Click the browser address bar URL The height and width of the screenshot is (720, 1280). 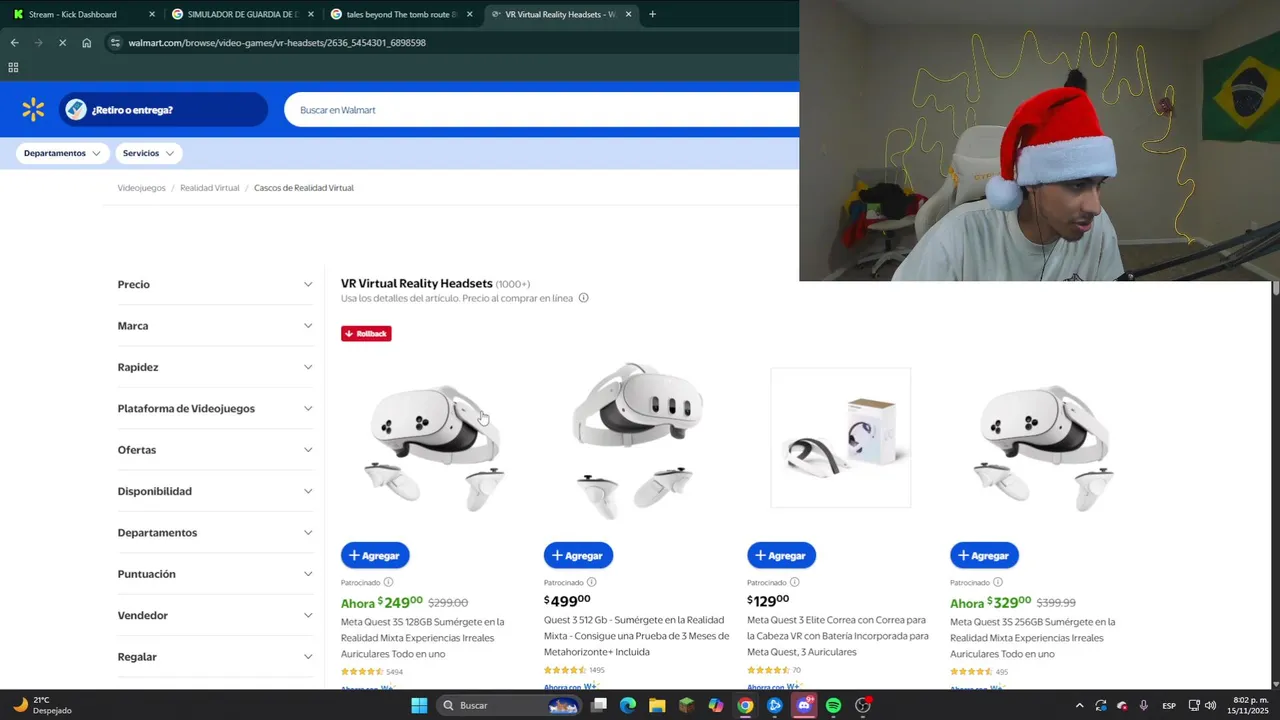[277, 43]
